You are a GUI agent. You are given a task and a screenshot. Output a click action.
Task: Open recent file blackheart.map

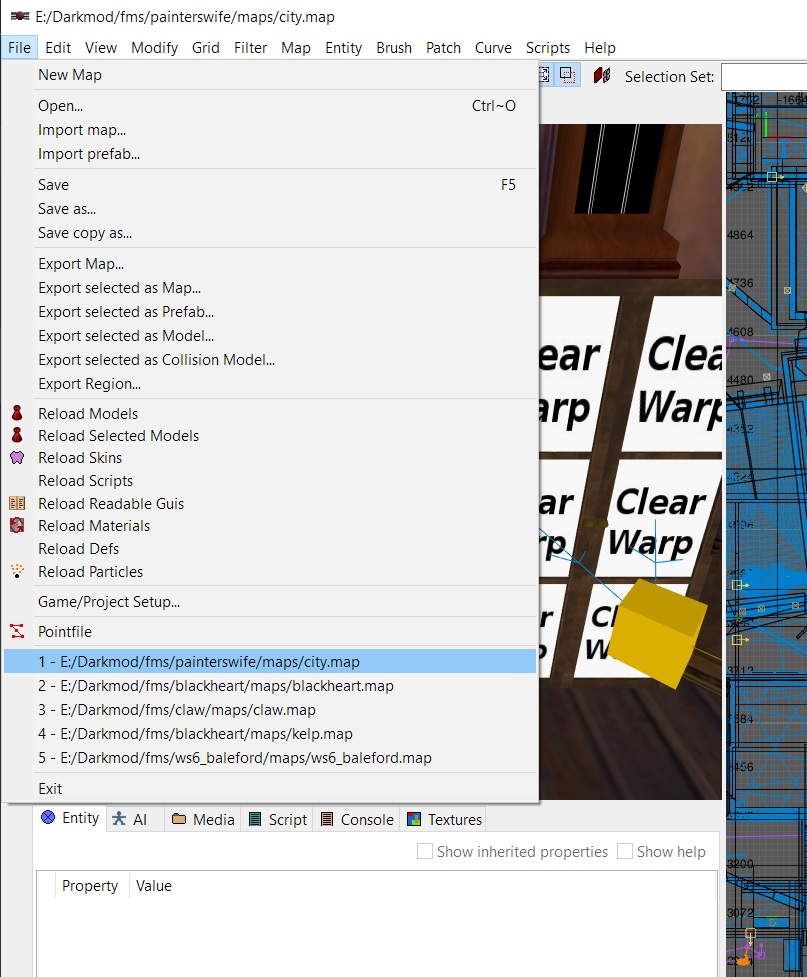[215, 686]
